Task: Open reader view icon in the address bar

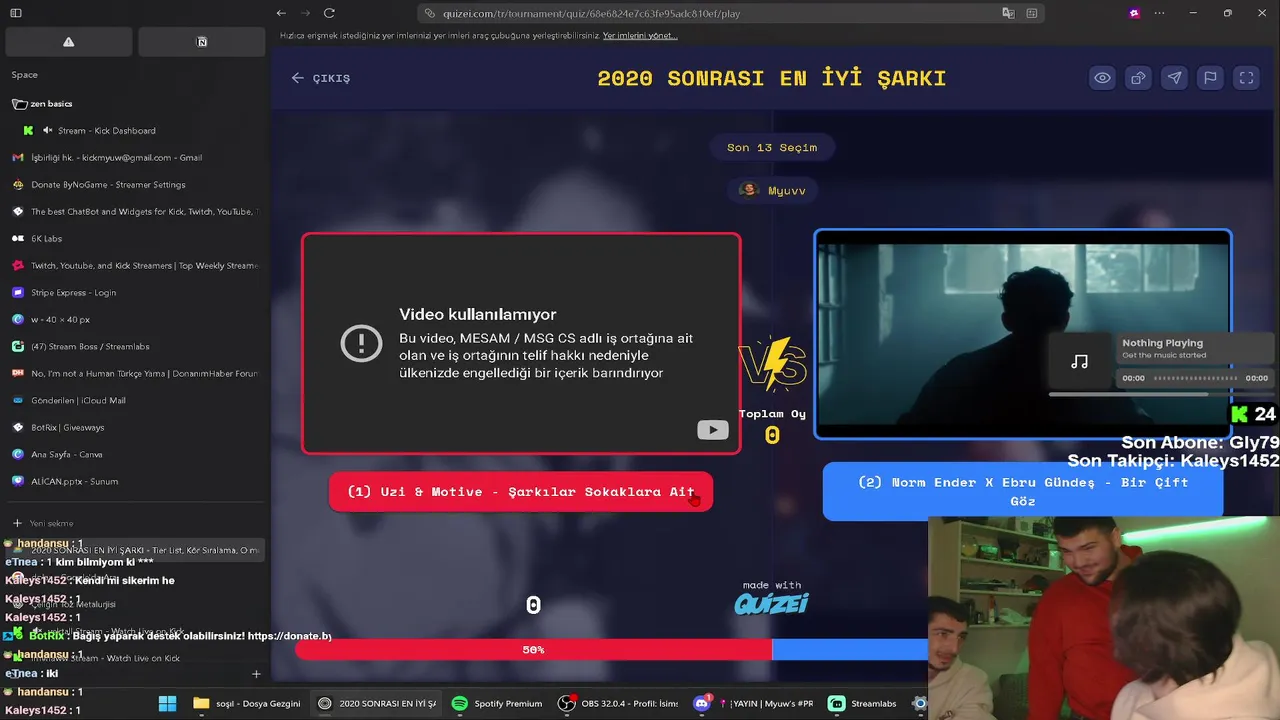Action: click(x=1032, y=13)
